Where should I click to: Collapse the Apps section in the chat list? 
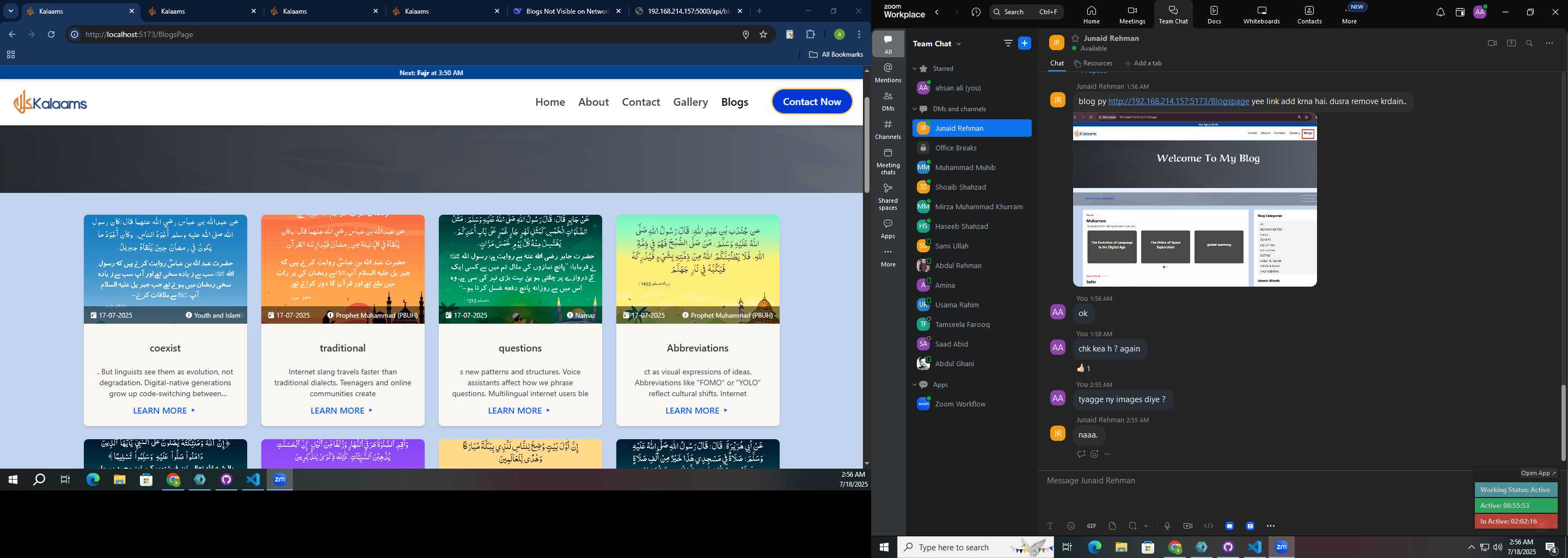tap(914, 385)
